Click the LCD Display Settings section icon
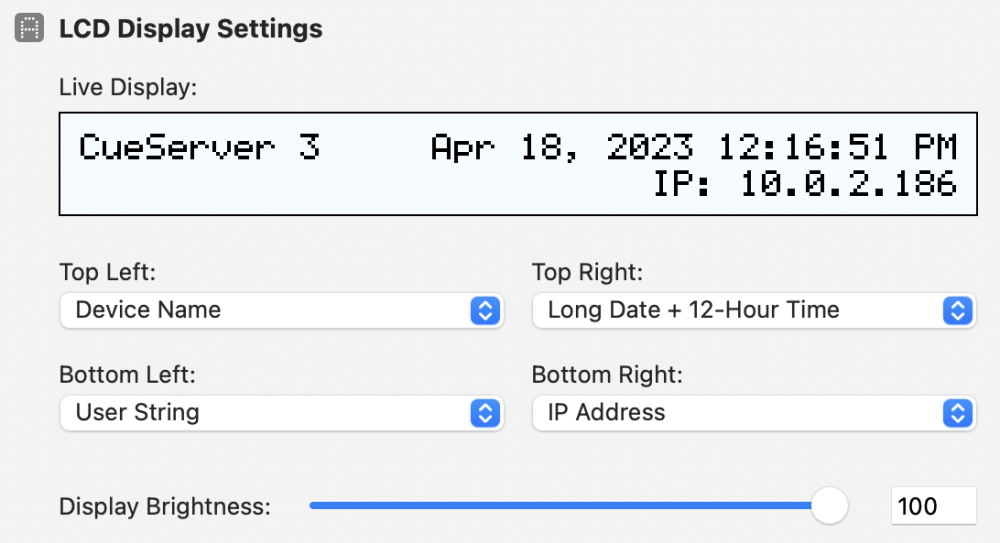 click(29, 28)
